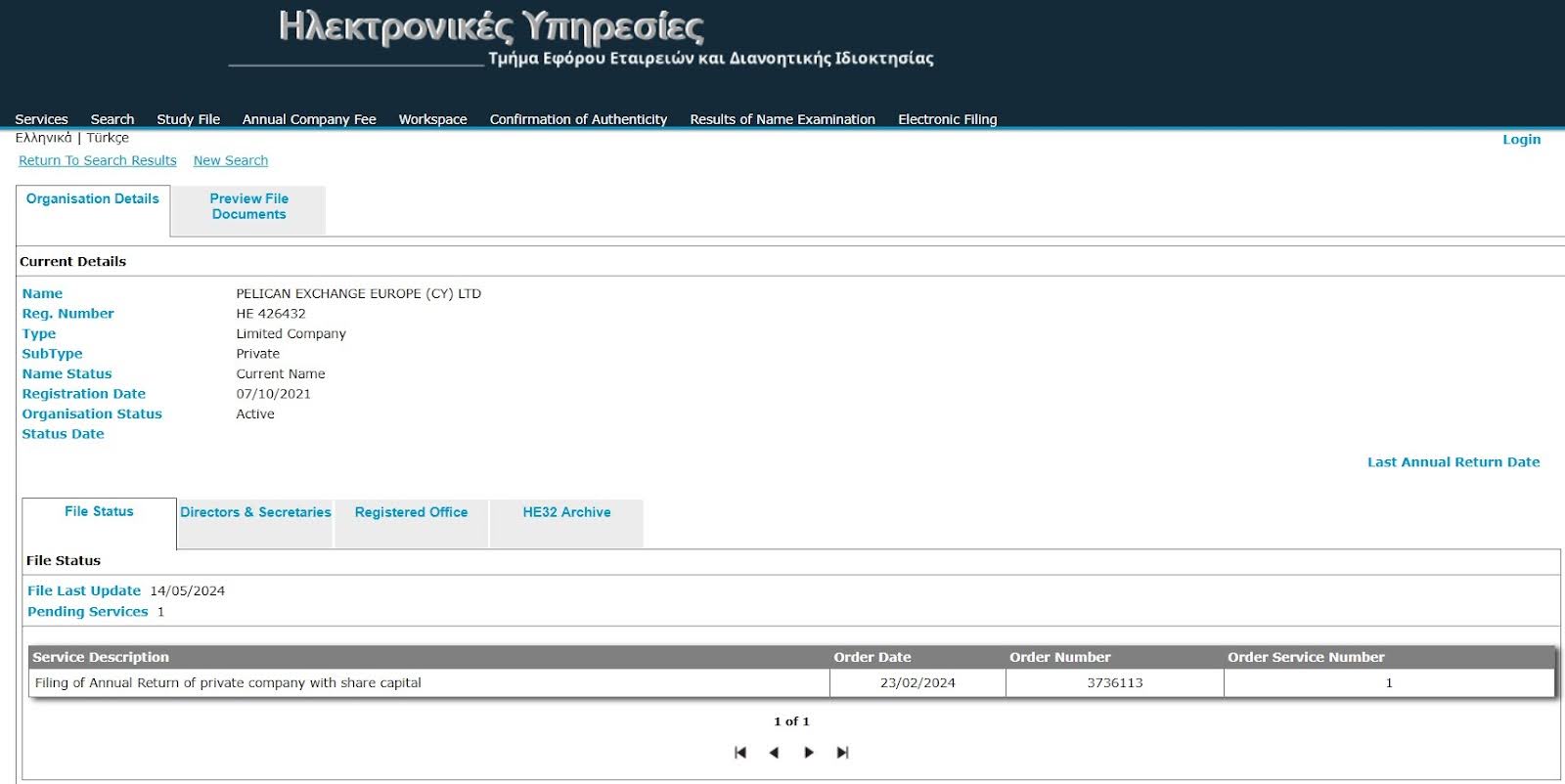The height and width of the screenshot is (784, 1565).
Task: Open Annual Company Fee menu
Action: (309, 119)
